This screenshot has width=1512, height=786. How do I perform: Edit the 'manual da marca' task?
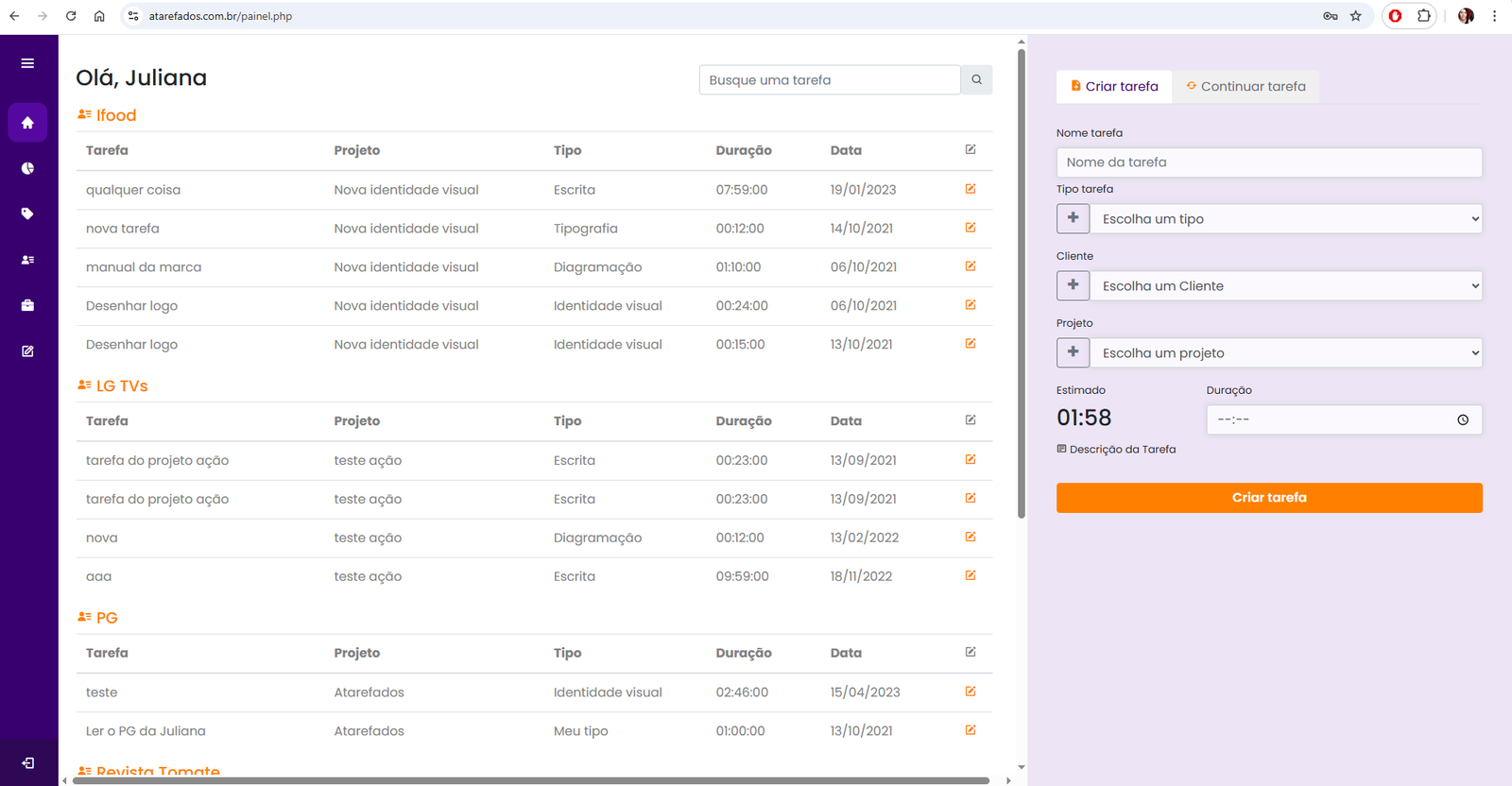[970, 266]
